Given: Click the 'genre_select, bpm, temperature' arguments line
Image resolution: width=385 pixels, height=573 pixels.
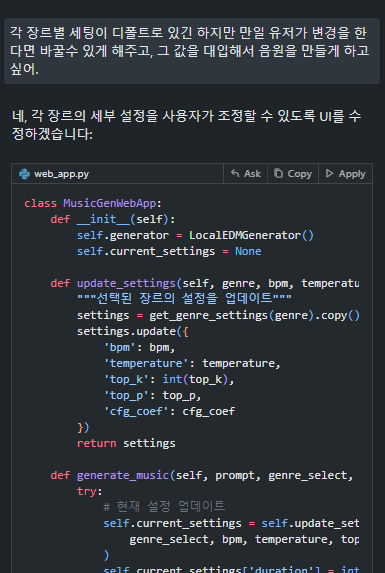Looking at the screenshot, I should pyautogui.click(x=244, y=539).
